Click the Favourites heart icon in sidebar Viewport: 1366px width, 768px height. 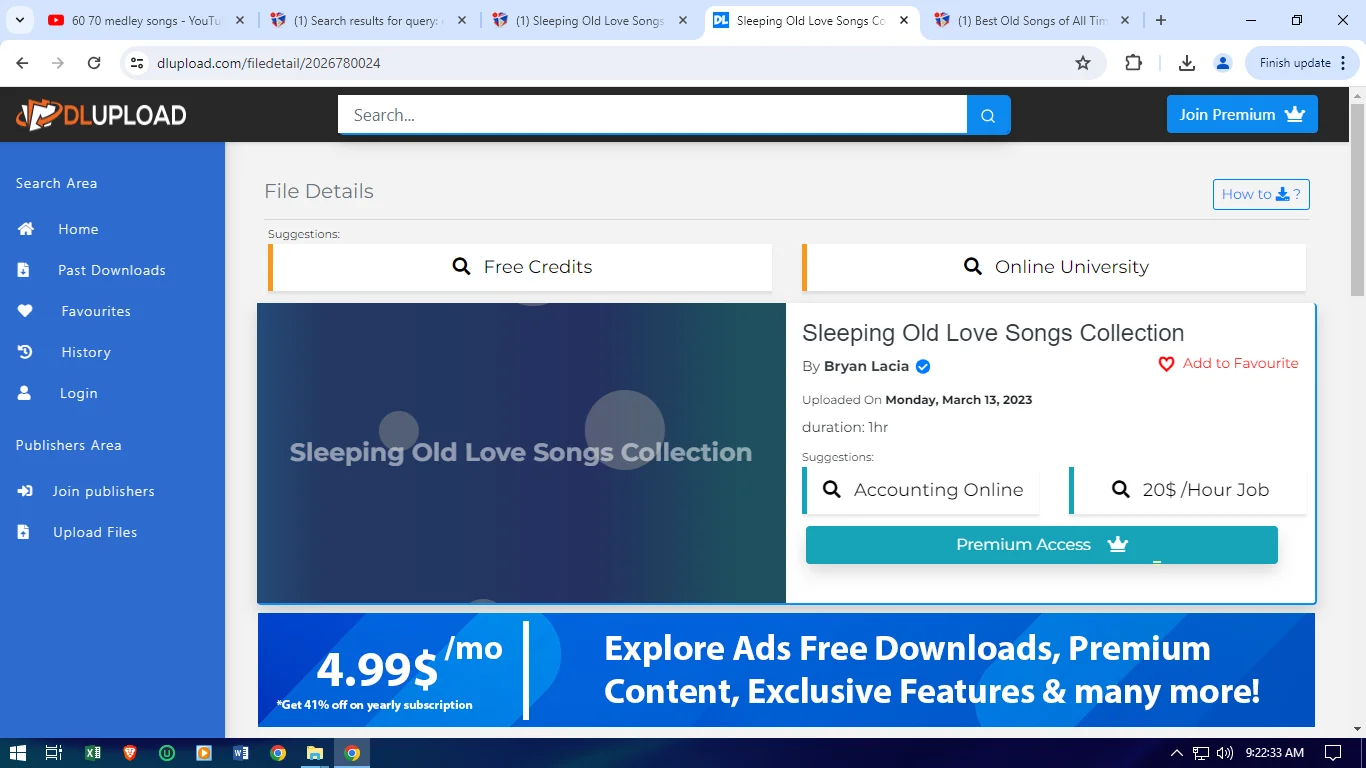tap(26, 311)
